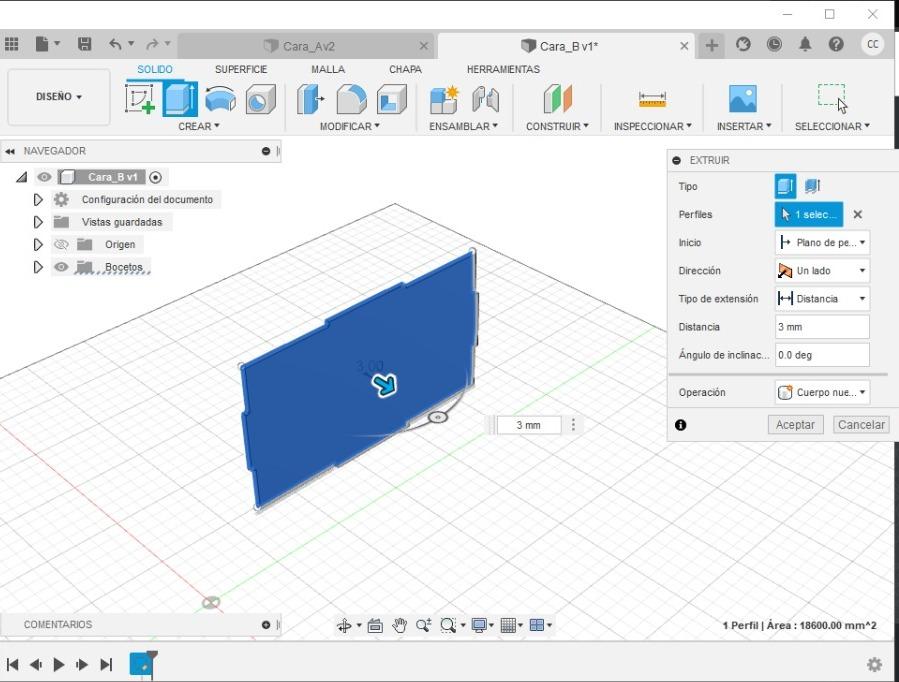Click Cancelar in the Extruir dialog
The width and height of the screenshot is (899, 682).
point(861,425)
